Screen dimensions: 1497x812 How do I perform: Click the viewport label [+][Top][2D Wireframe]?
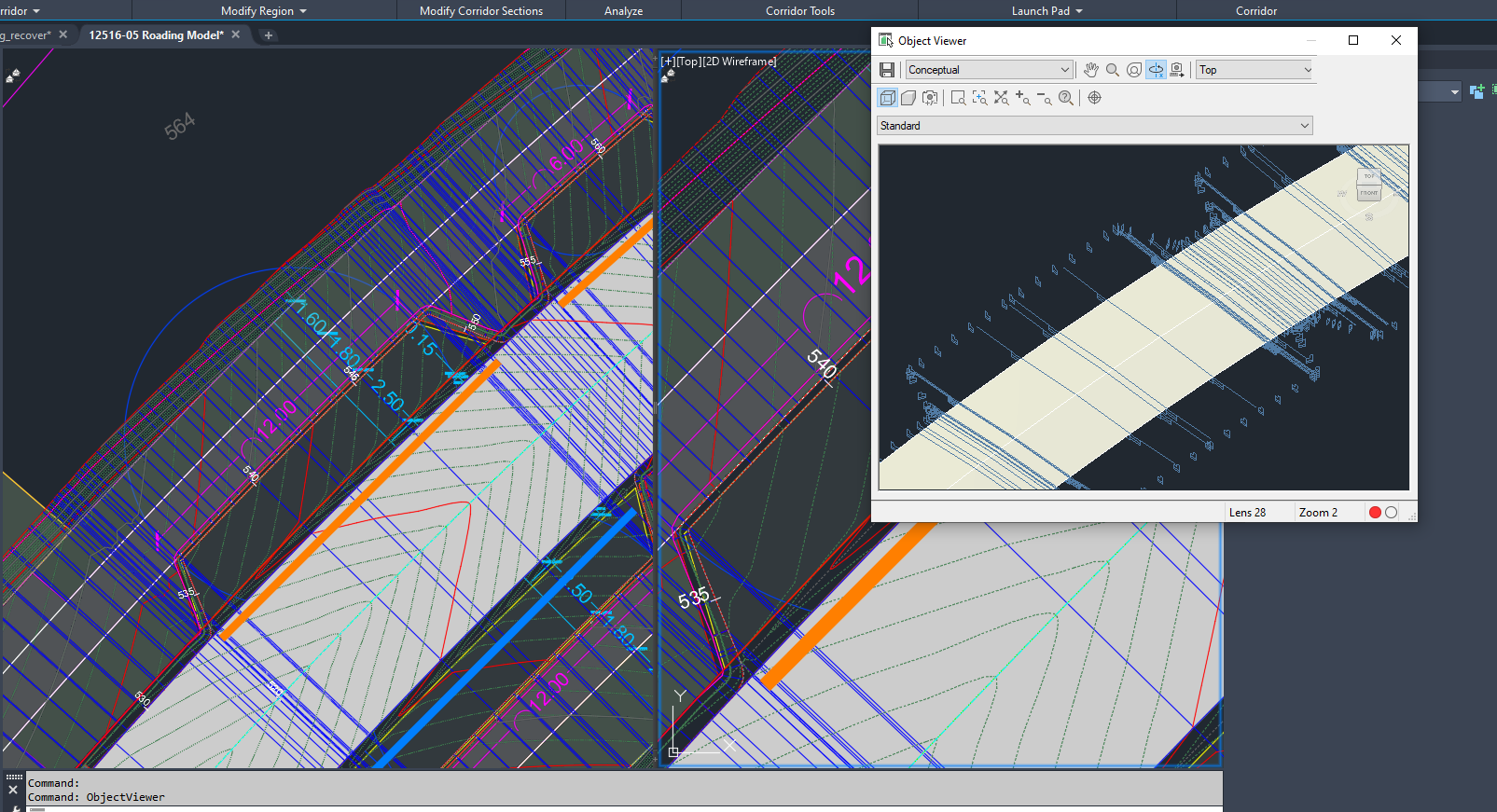[x=718, y=62]
